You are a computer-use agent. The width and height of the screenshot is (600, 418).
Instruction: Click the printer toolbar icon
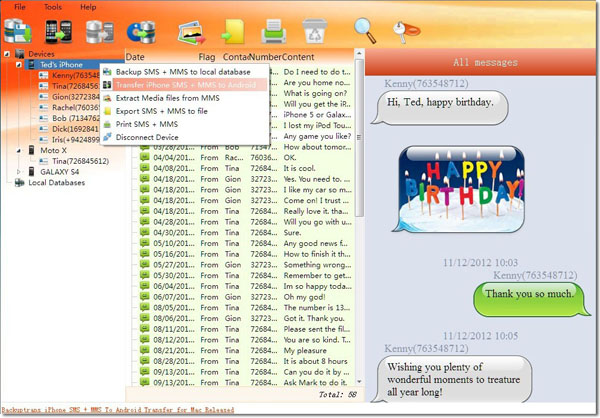coord(274,31)
